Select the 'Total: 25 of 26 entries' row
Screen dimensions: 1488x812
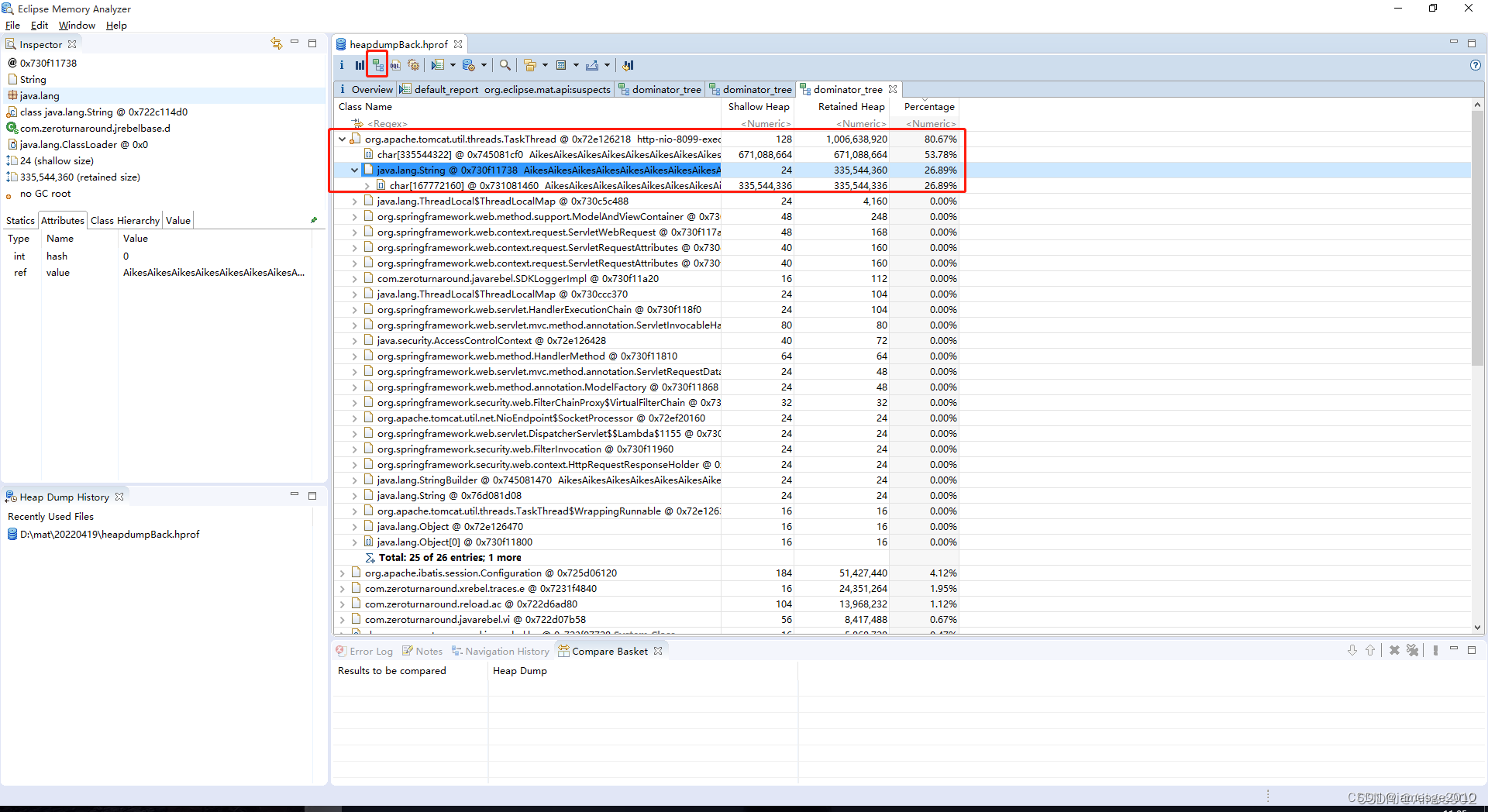(449, 558)
